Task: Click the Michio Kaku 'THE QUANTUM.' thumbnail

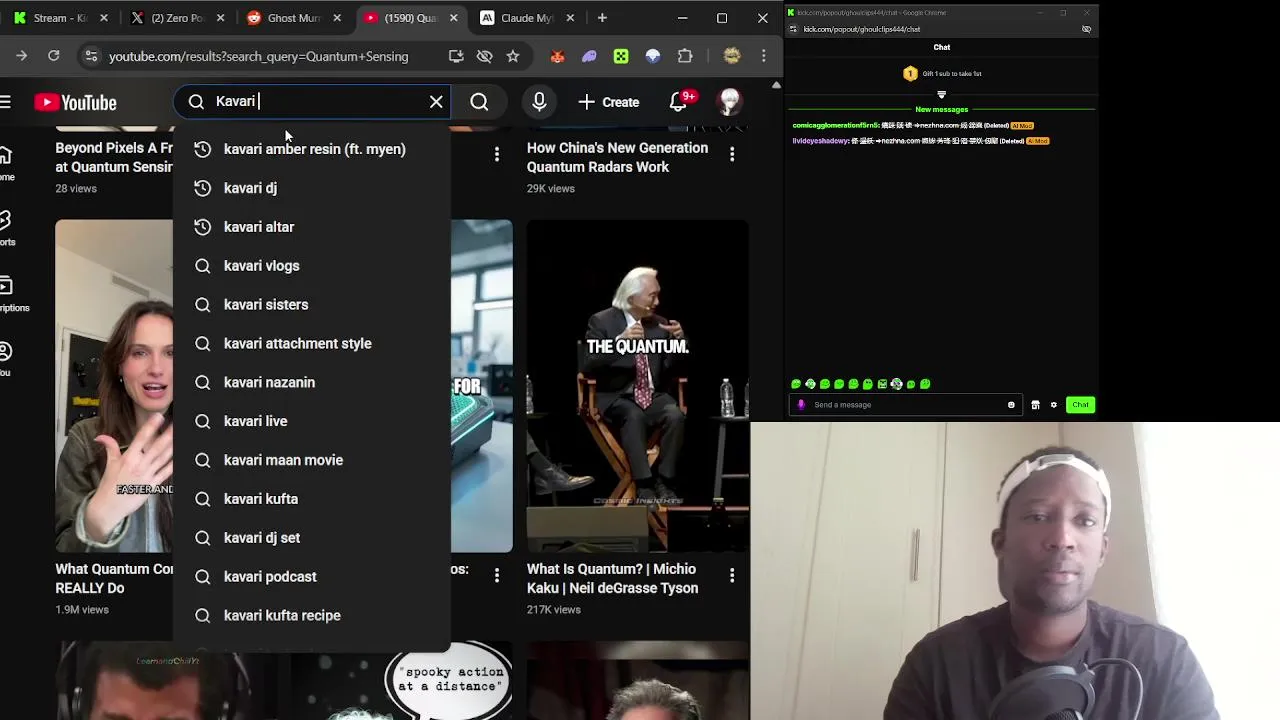Action: tap(637, 386)
